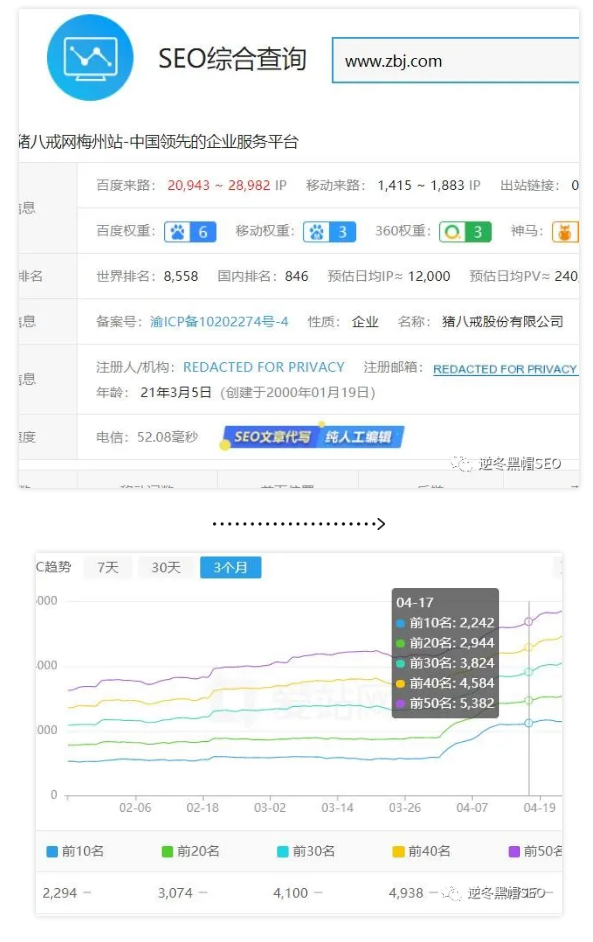593x942 pixels.
Task: Toggle the 前20名 legend series
Action: 190,851
